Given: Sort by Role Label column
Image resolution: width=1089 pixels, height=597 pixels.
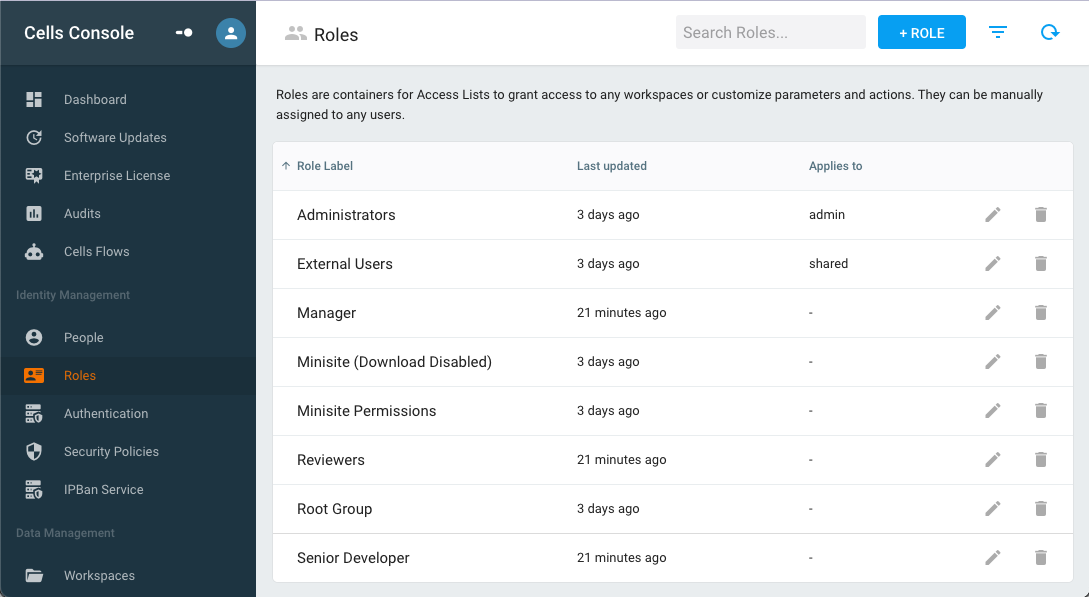Looking at the screenshot, I should click(324, 166).
